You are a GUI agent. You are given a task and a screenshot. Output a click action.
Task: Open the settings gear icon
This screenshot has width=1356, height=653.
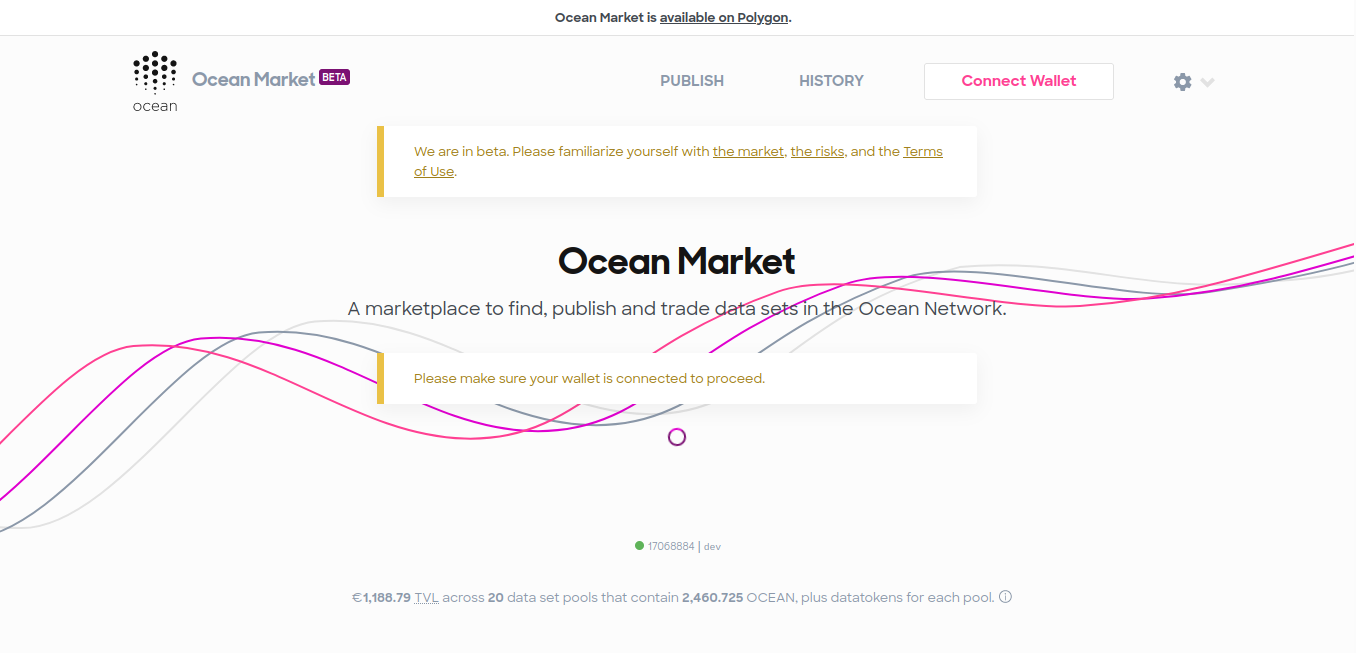(1183, 82)
